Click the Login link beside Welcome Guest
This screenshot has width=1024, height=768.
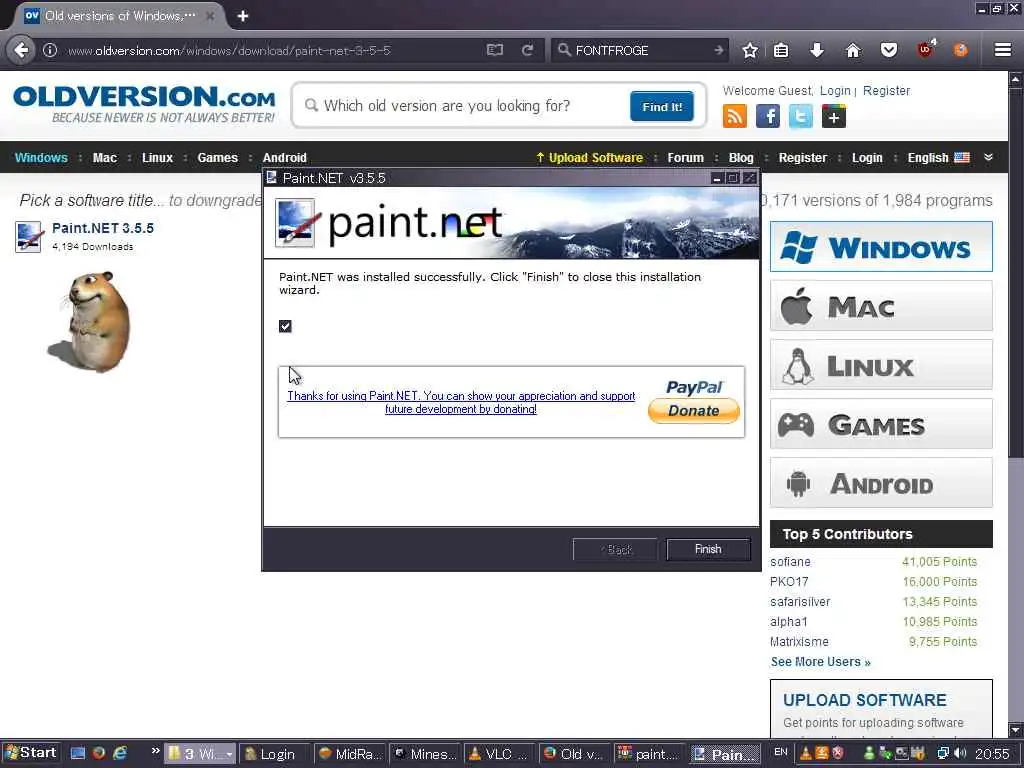click(835, 91)
